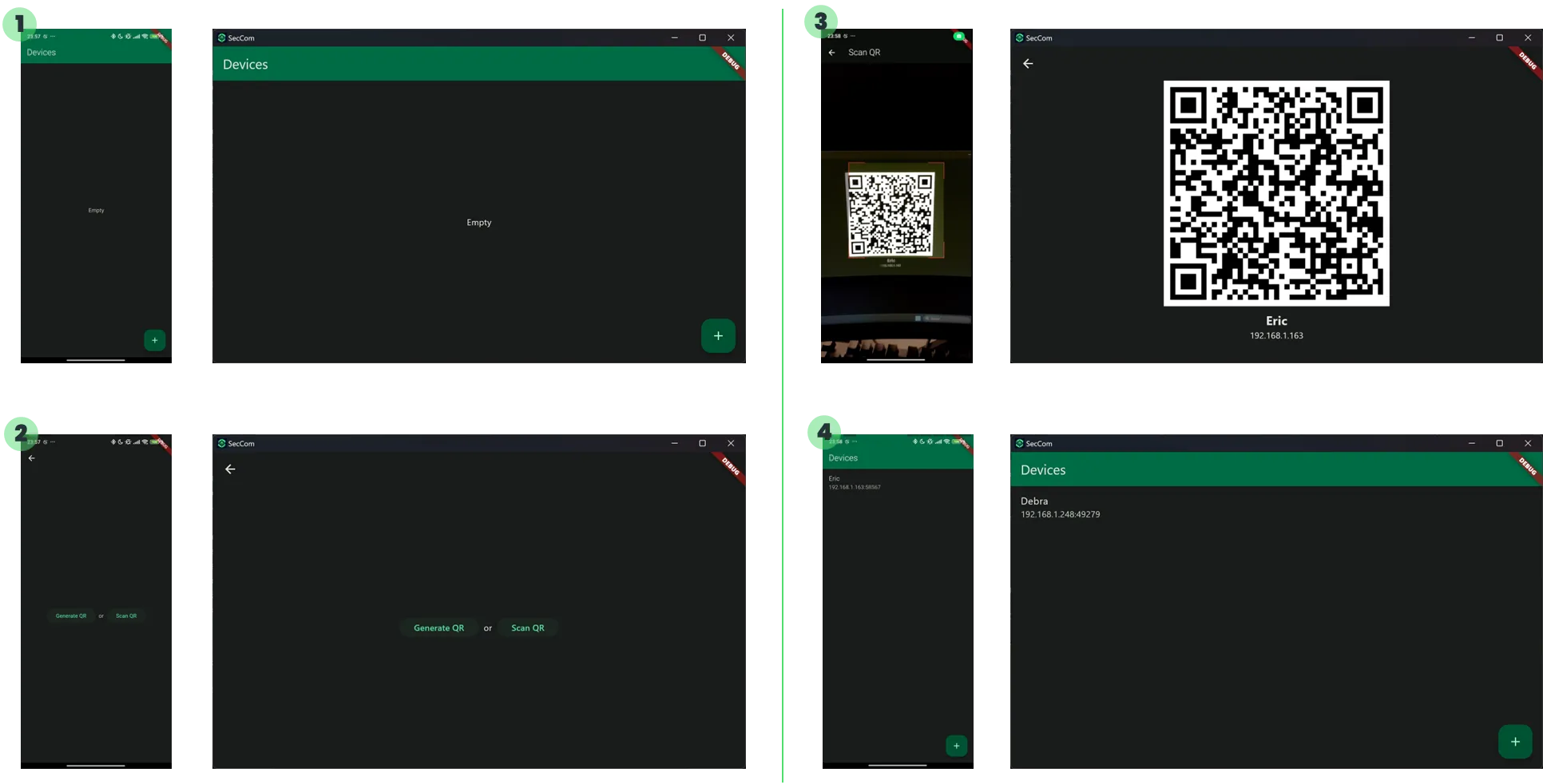Click Scan QR in the desktop window

528,628
